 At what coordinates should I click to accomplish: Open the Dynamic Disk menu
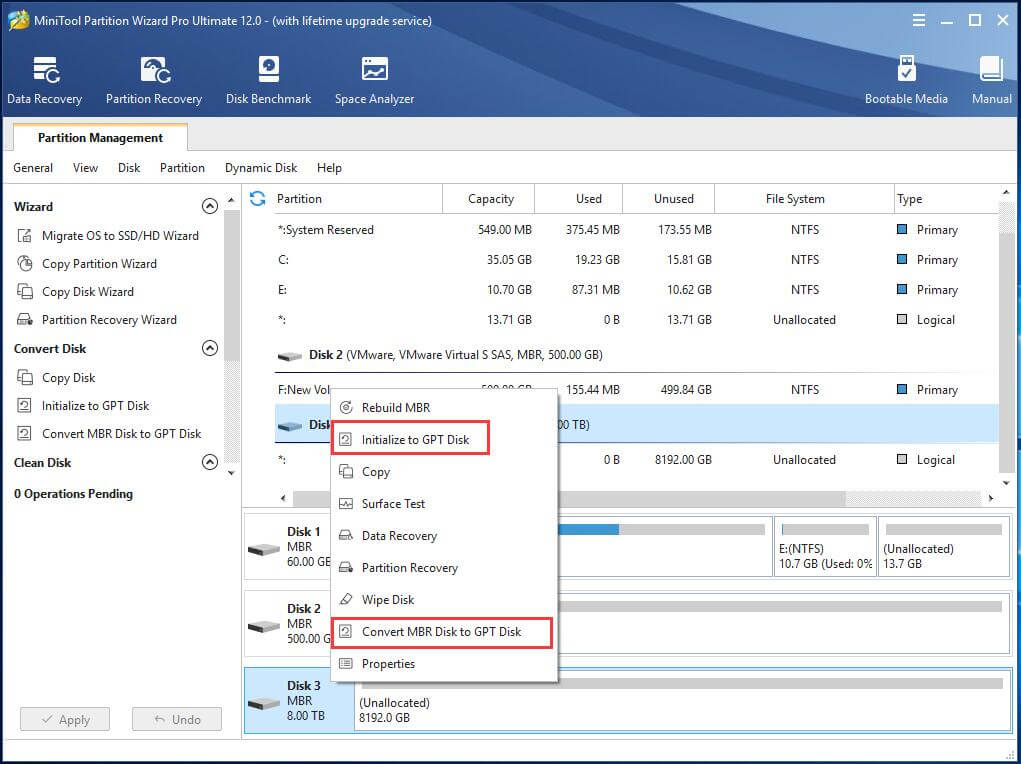(x=261, y=168)
